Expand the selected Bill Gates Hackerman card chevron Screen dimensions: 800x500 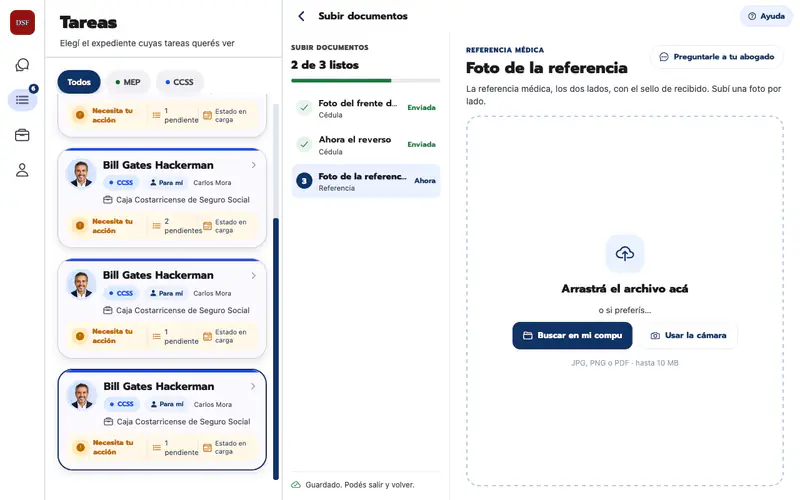(x=254, y=386)
